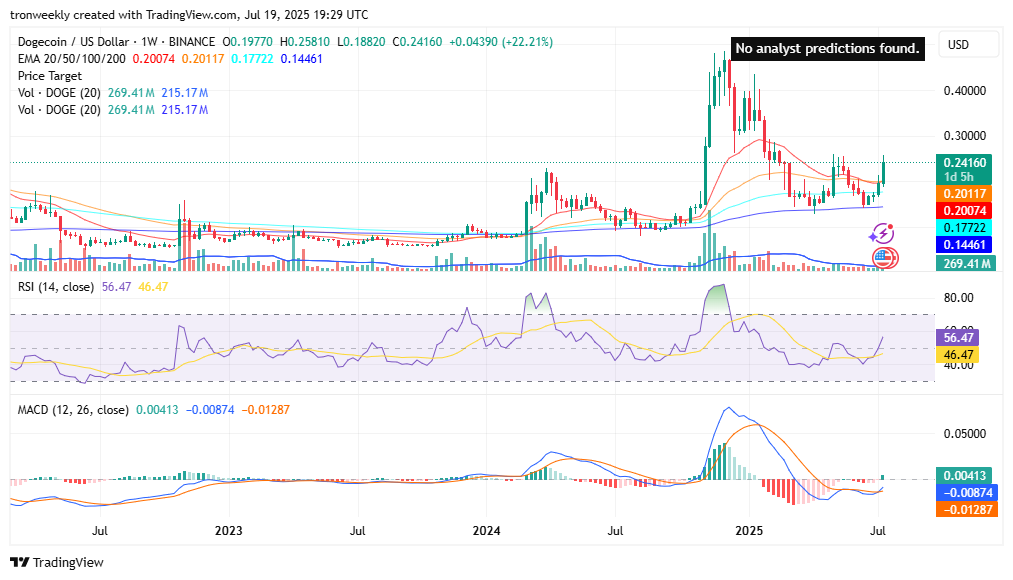The height and width of the screenshot is (580, 1013).
Task: Click the green 0.24160 current price label on axis
Action: pos(965,163)
